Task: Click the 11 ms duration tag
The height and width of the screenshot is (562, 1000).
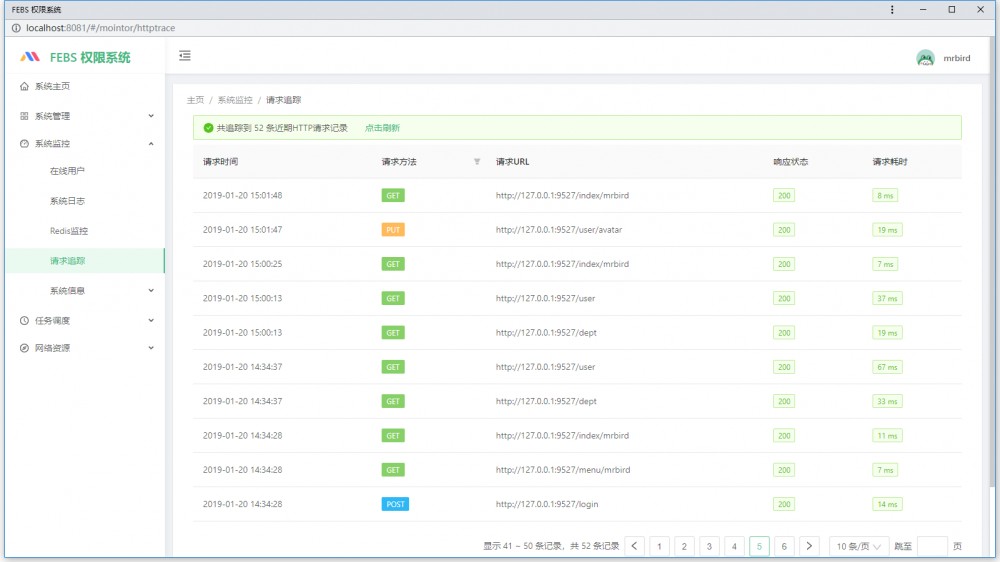Action: pyautogui.click(x=887, y=436)
